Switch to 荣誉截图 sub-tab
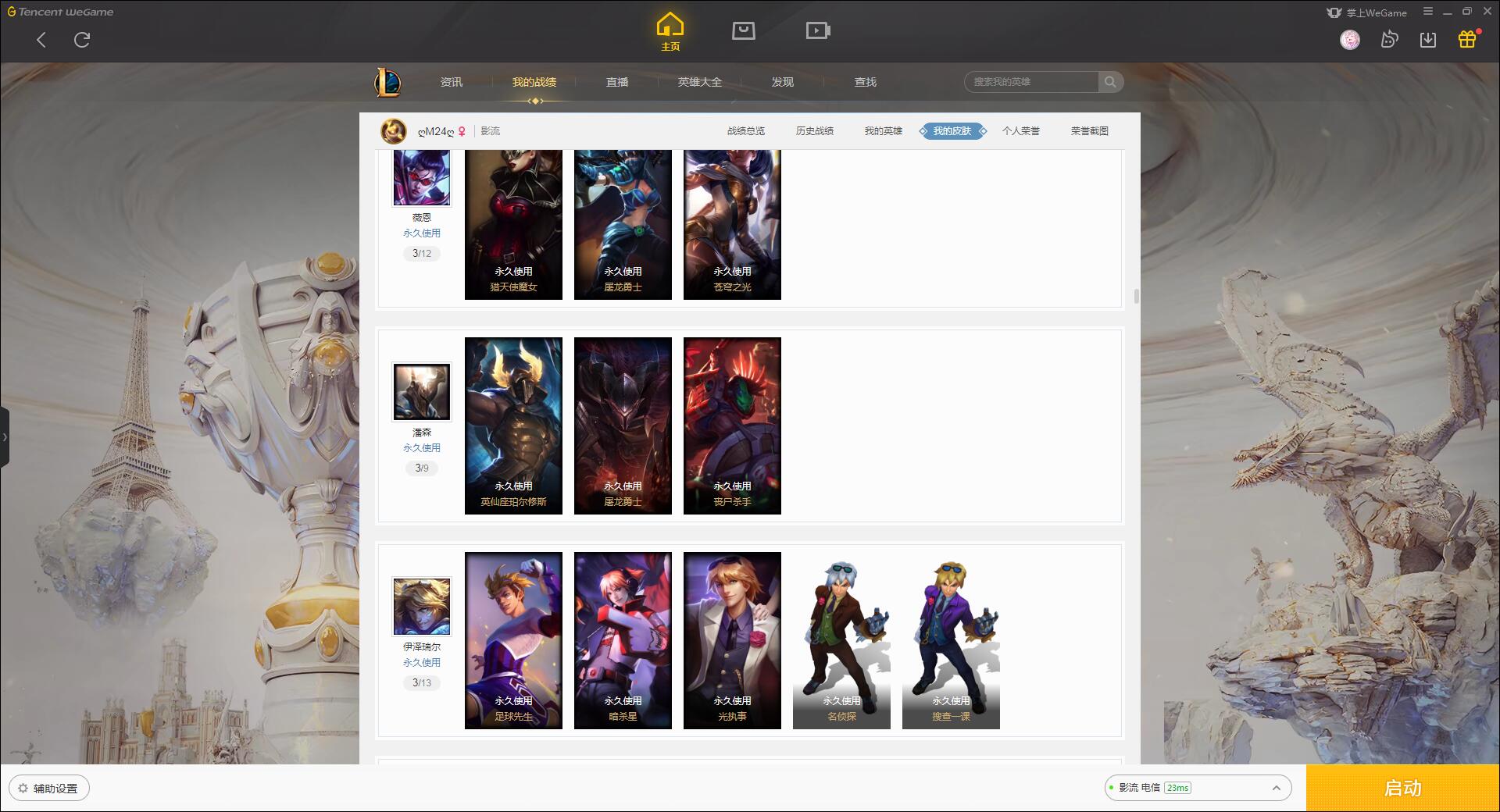Image resolution: width=1500 pixels, height=812 pixels. (x=1090, y=131)
